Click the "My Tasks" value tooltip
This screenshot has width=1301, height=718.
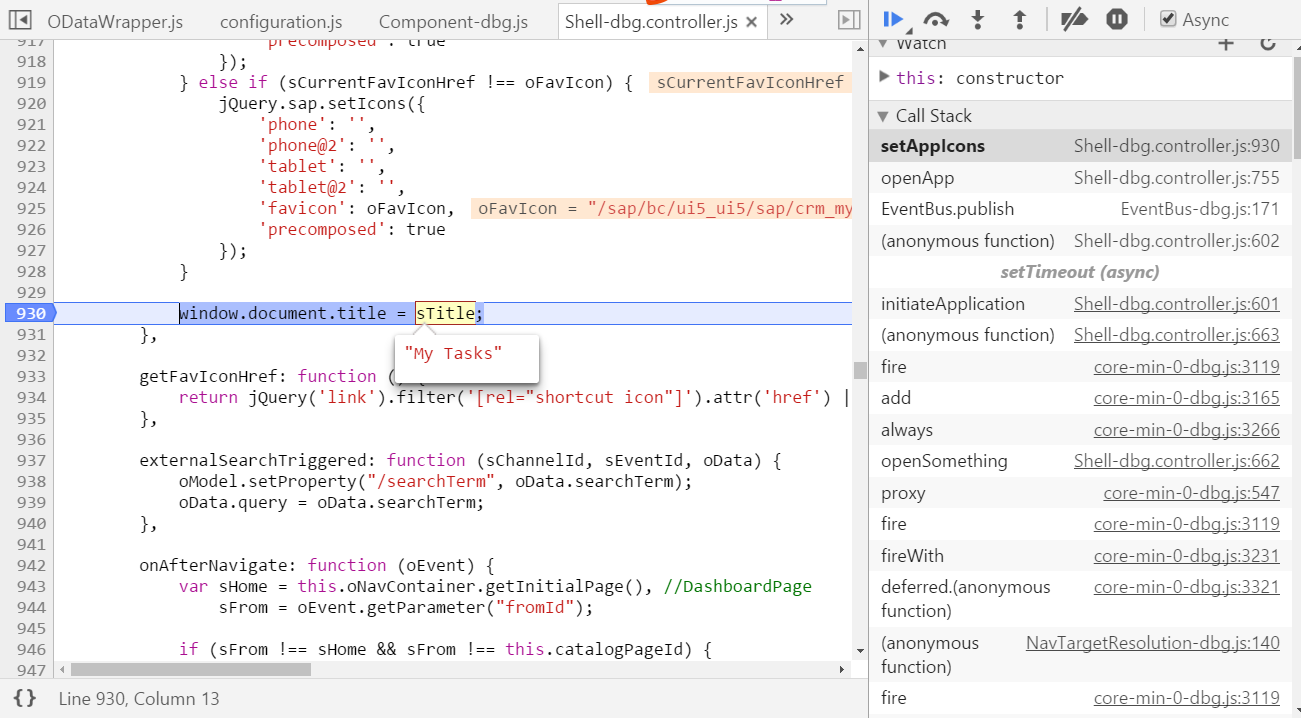pyautogui.click(x=467, y=358)
